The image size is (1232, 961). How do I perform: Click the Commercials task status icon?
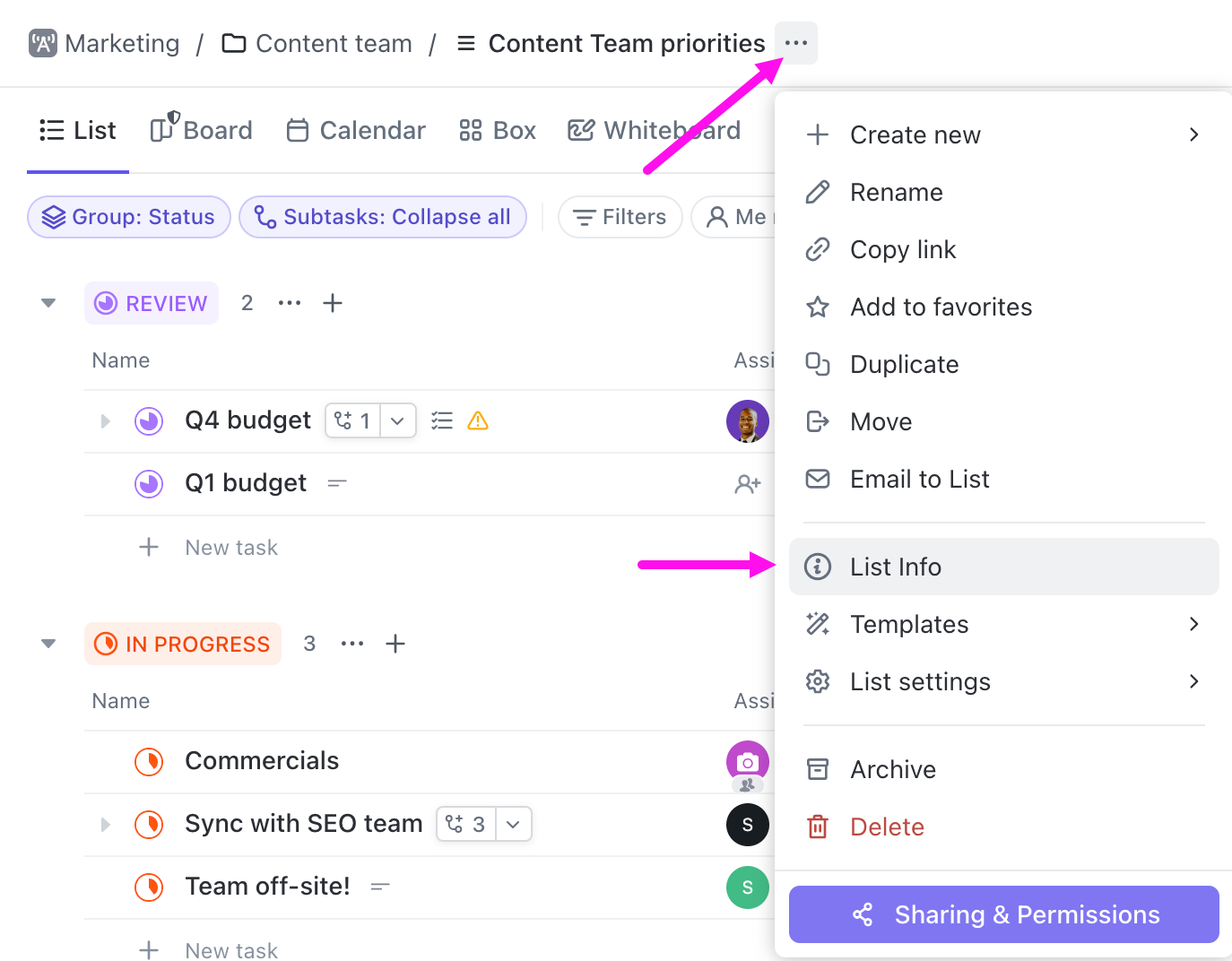coord(149,761)
